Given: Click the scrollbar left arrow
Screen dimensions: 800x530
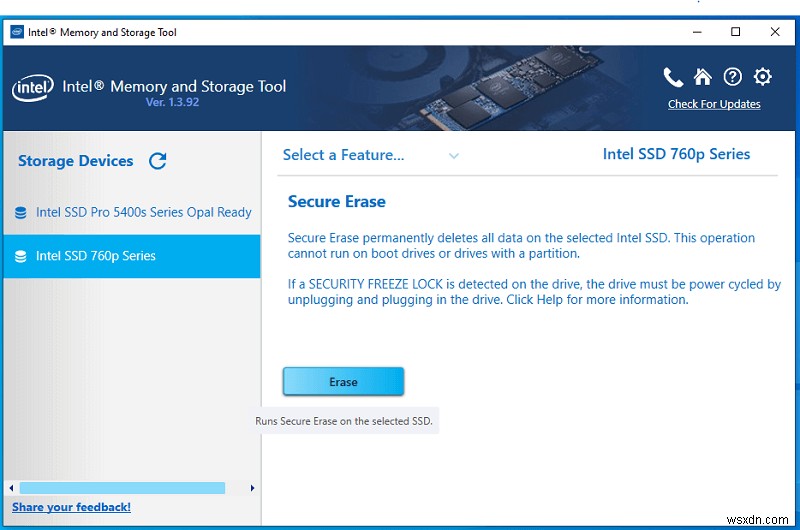Looking at the screenshot, I should tap(13, 488).
